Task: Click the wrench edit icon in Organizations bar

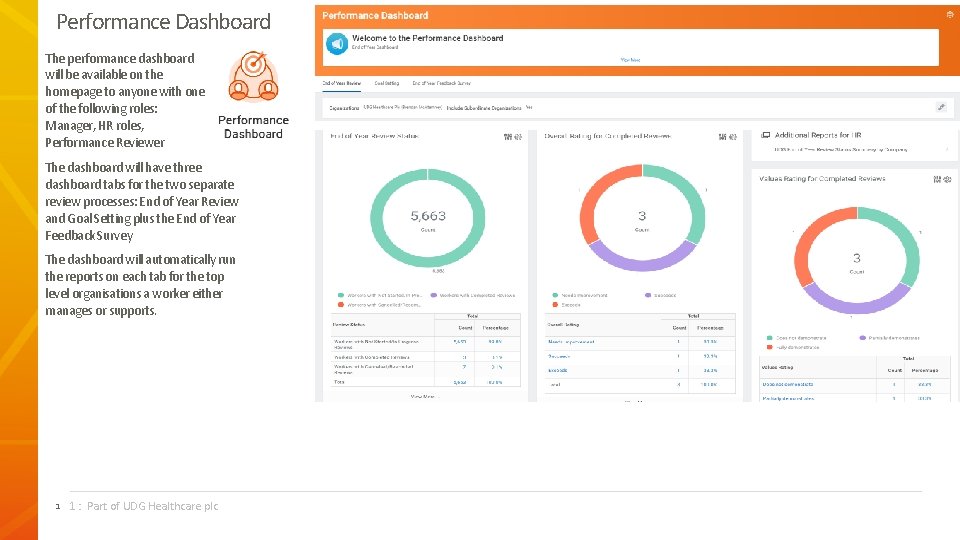Action: pyautogui.click(x=941, y=107)
